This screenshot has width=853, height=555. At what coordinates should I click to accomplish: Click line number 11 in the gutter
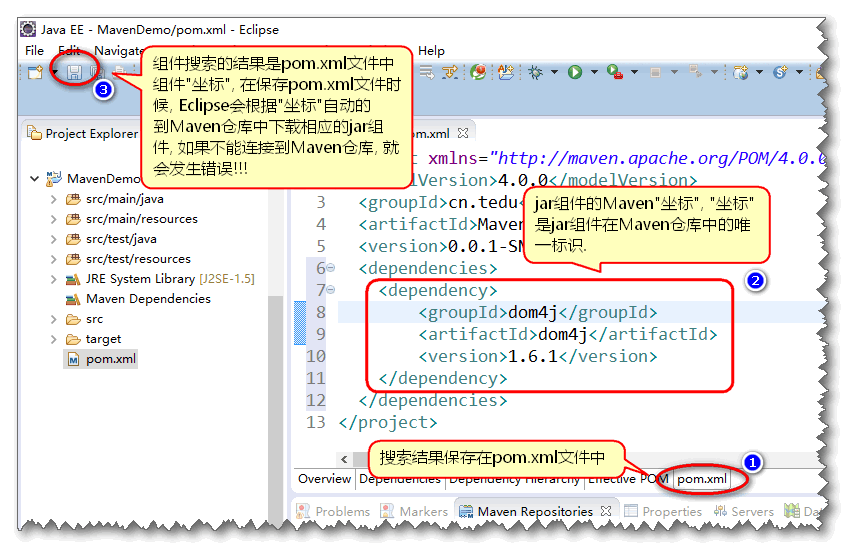[x=316, y=378]
